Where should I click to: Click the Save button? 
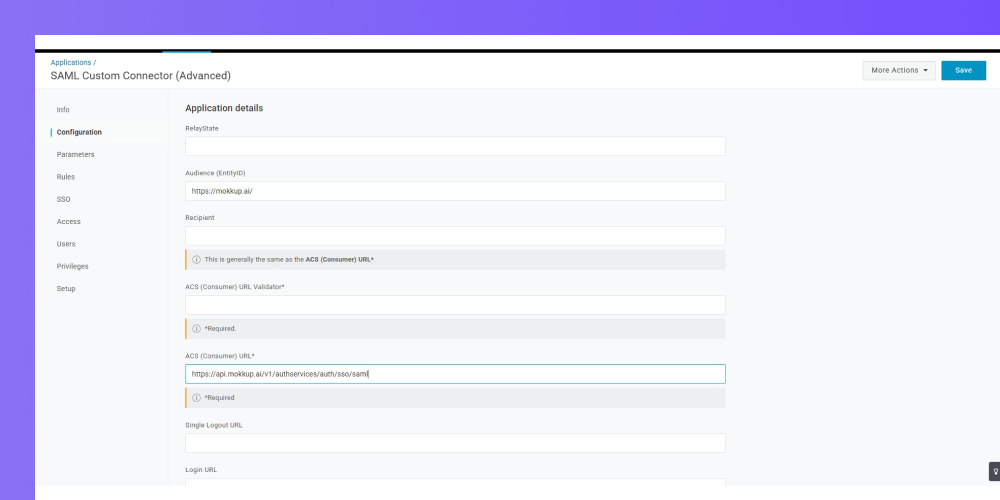963,70
